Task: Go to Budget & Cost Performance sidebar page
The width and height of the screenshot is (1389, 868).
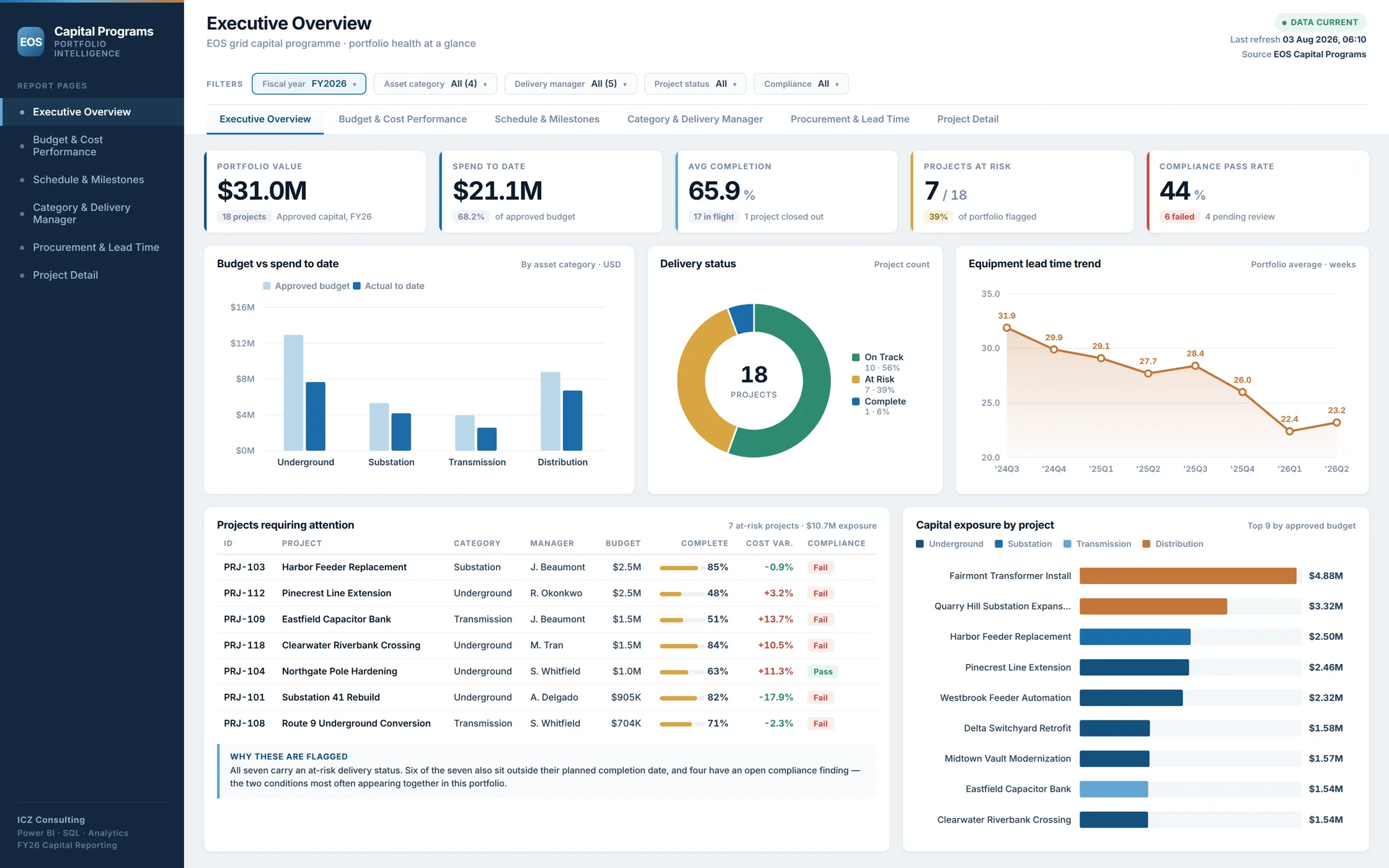Action: point(92,146)
